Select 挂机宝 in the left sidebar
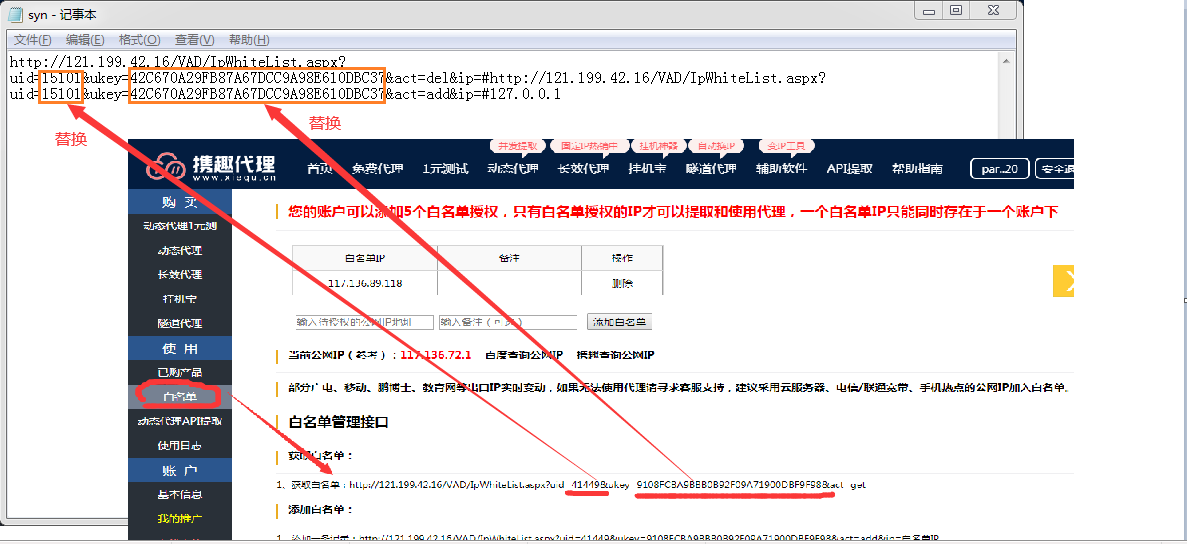 (179, 299)
